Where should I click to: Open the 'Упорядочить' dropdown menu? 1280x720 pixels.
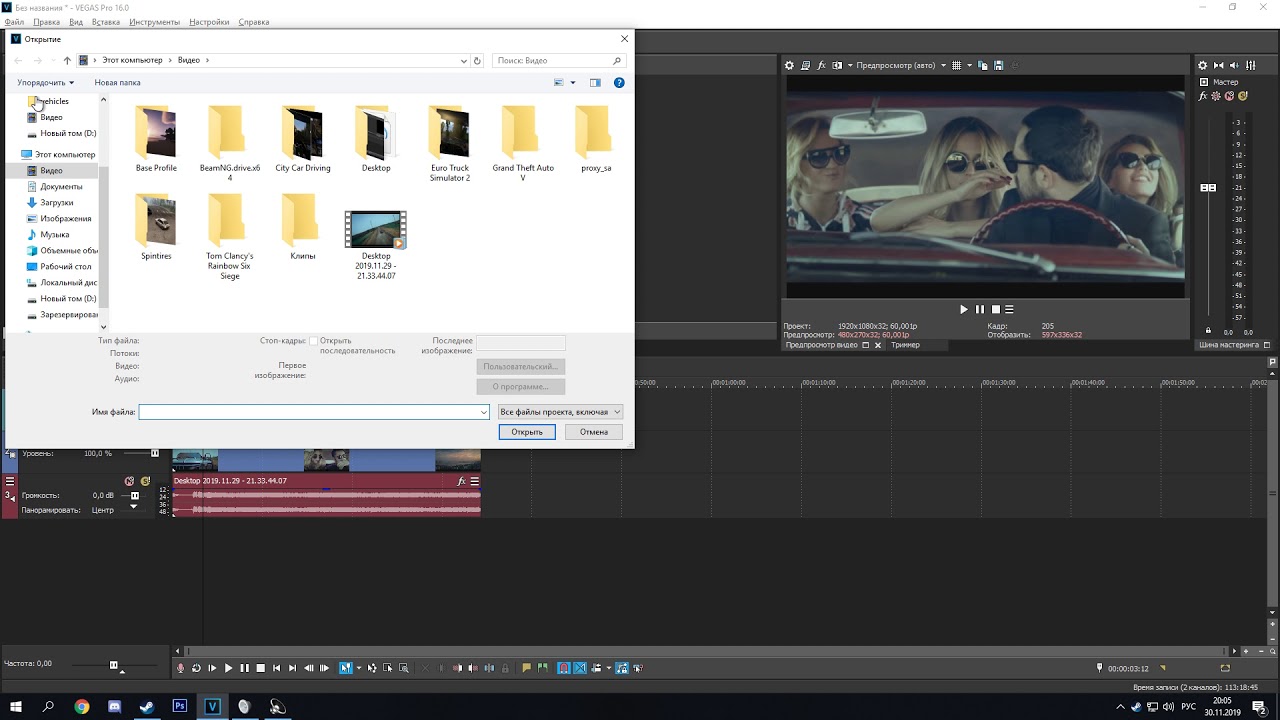click(46, 83)
